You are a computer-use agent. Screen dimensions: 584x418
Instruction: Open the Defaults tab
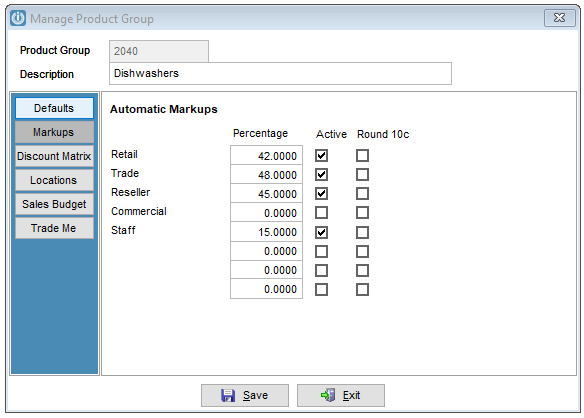click(54, 108)
